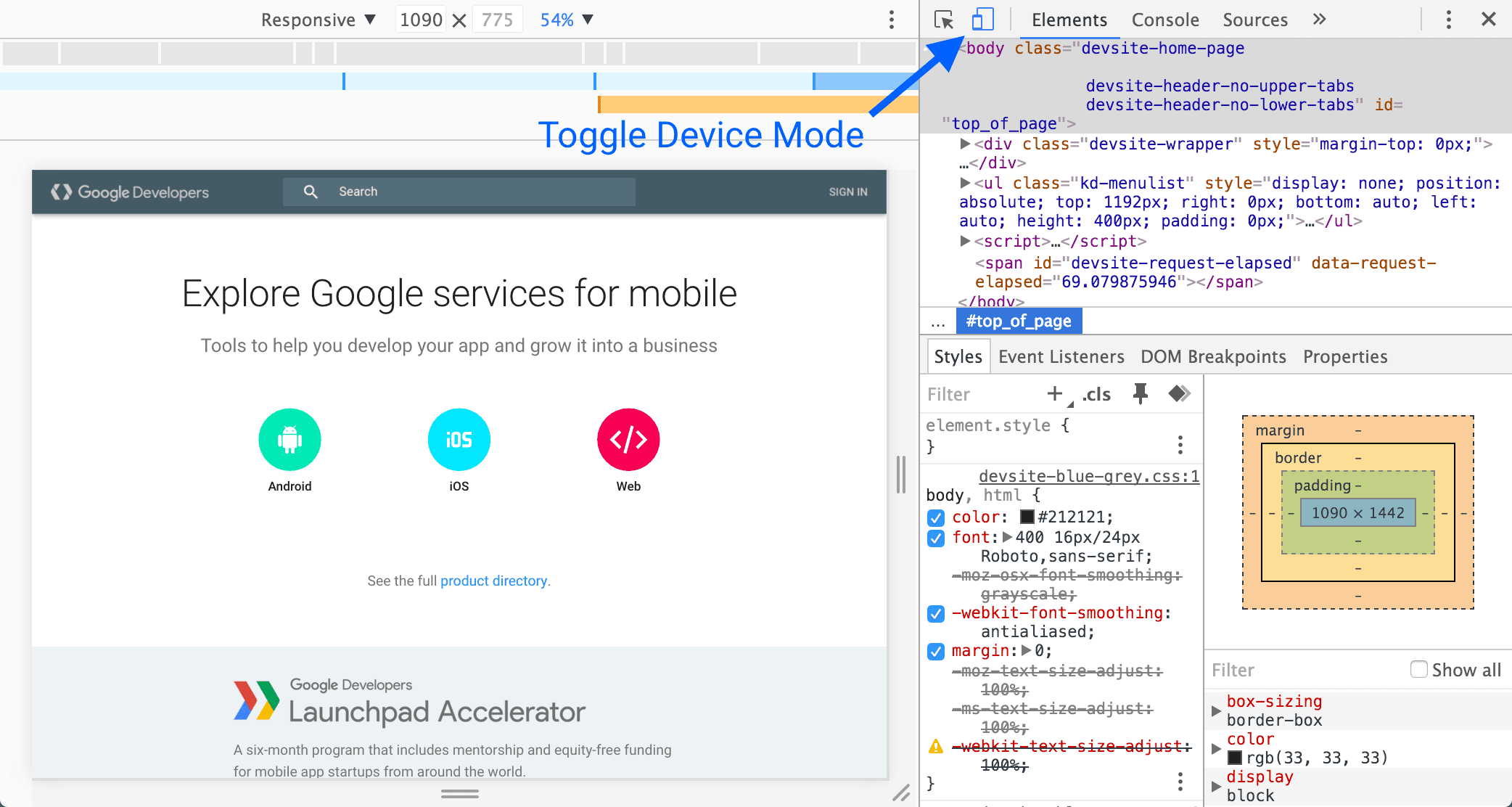This screenshot has width=1512, height=807.
Task: Switch to the Console tab
Action: [x=1163, y=19]
